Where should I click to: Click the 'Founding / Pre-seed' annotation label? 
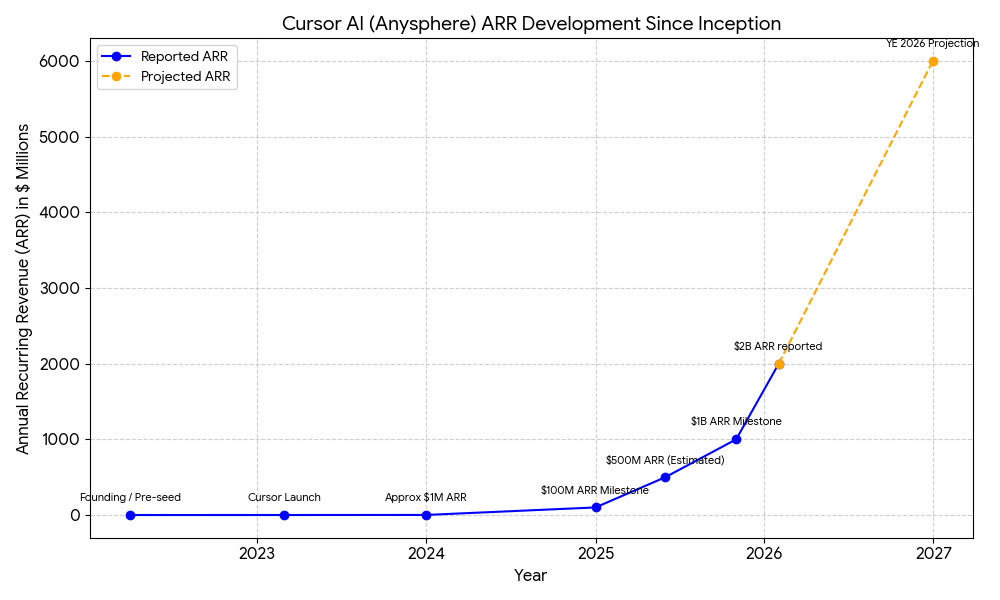(x=130, y=497)
